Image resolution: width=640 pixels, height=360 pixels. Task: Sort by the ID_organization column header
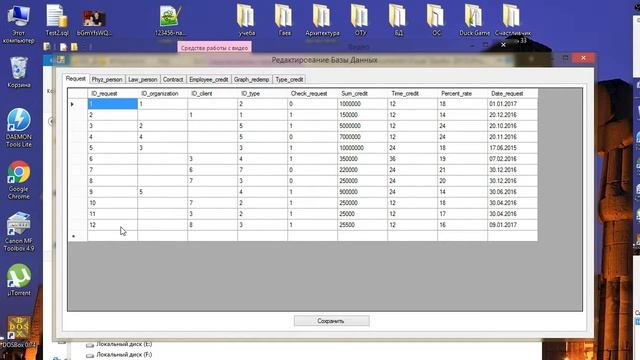coord(162,93)
